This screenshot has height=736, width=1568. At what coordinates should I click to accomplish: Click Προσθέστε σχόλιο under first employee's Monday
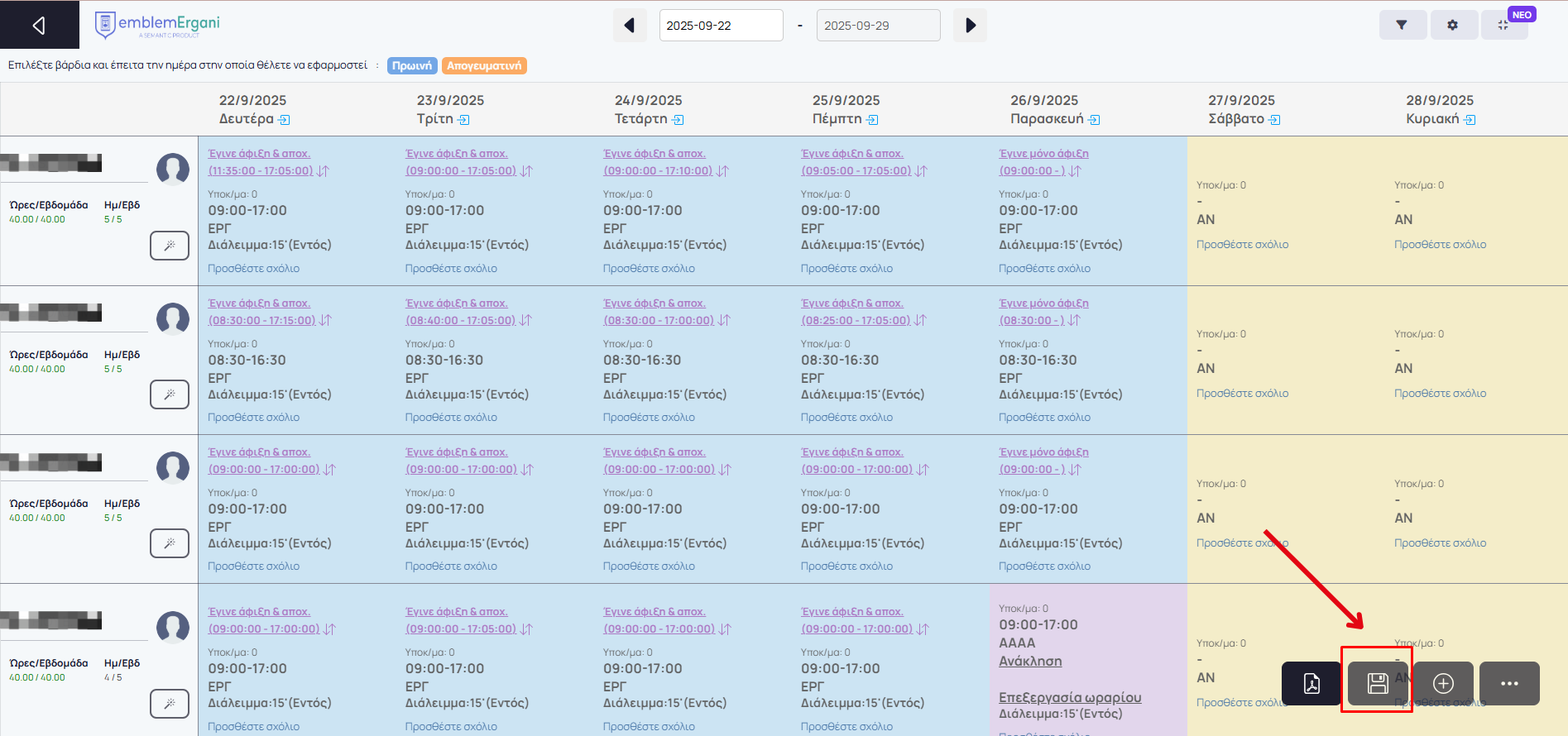tap(253, 269)
